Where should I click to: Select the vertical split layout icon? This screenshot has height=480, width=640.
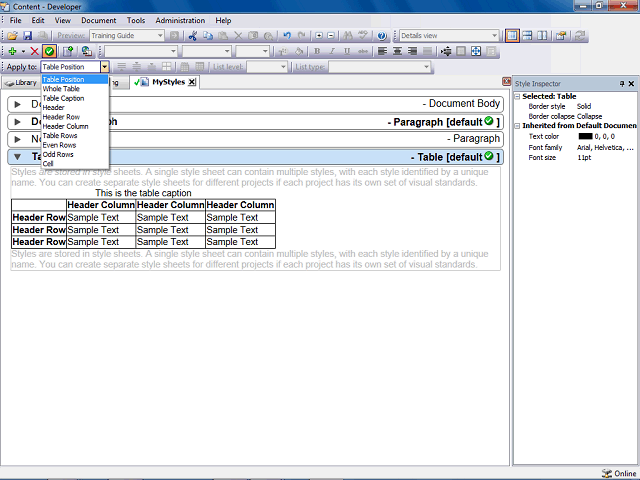542,36
